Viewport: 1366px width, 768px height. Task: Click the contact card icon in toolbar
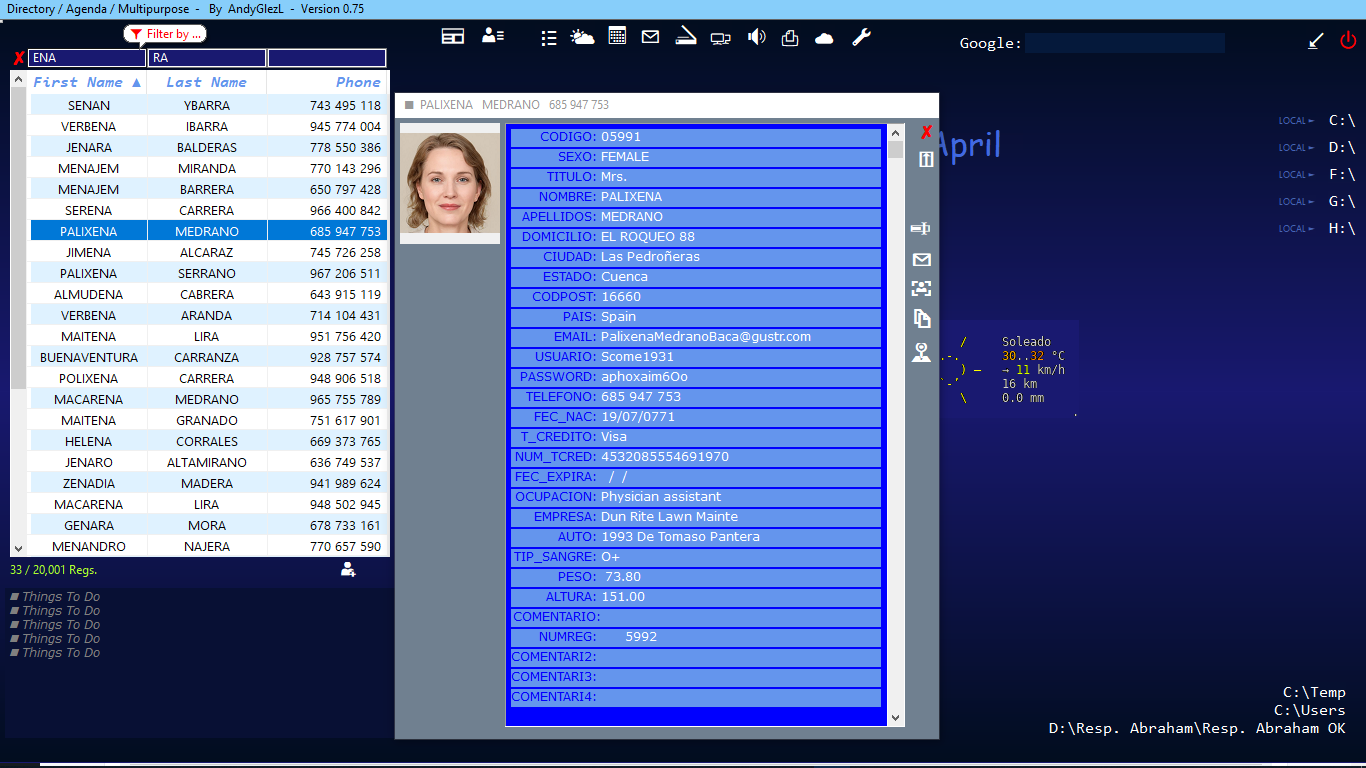click(492, 36)
